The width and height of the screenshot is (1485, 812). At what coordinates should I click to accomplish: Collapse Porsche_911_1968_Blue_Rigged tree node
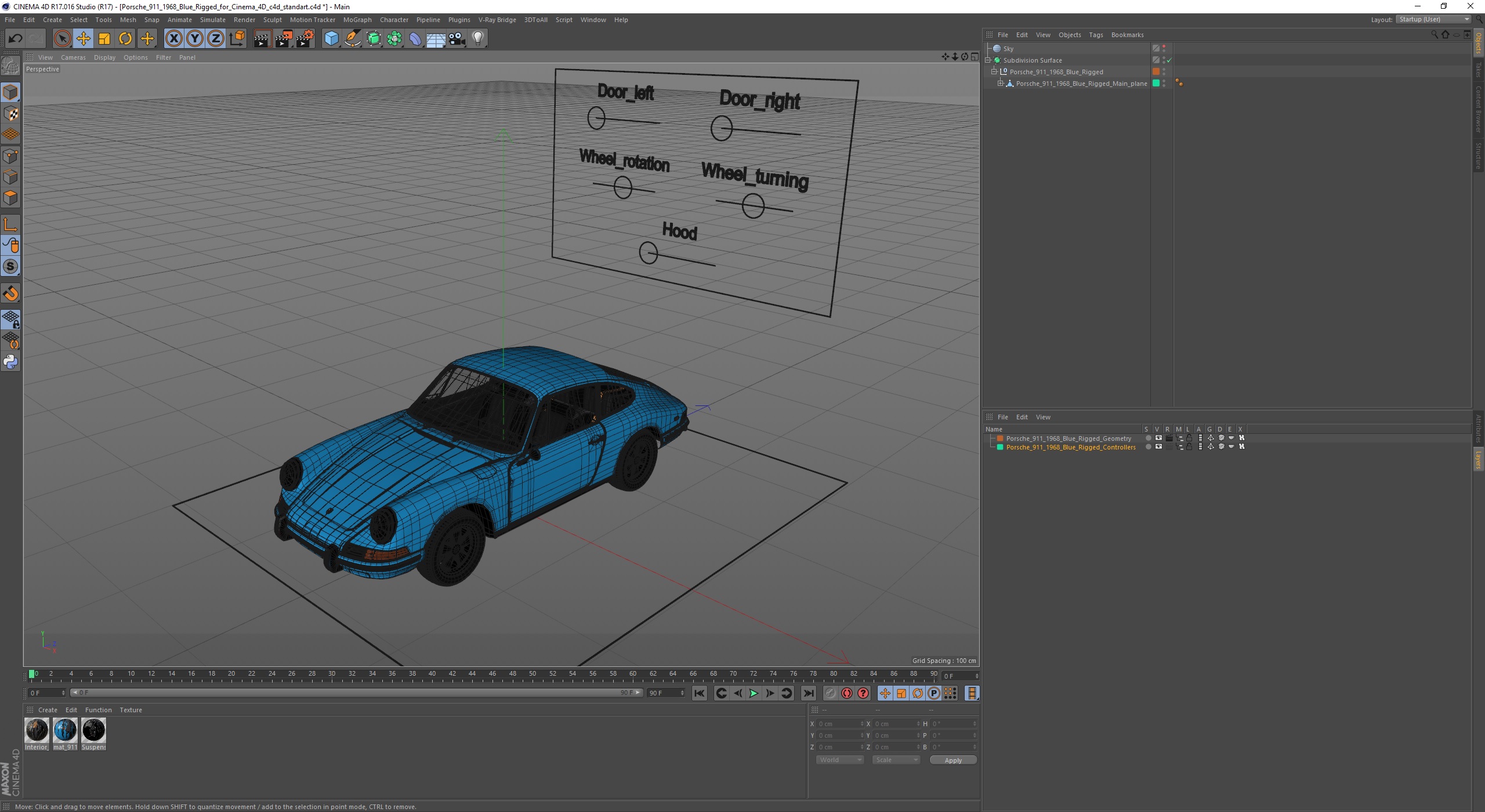pyautogui.click(x=994, y=72)
